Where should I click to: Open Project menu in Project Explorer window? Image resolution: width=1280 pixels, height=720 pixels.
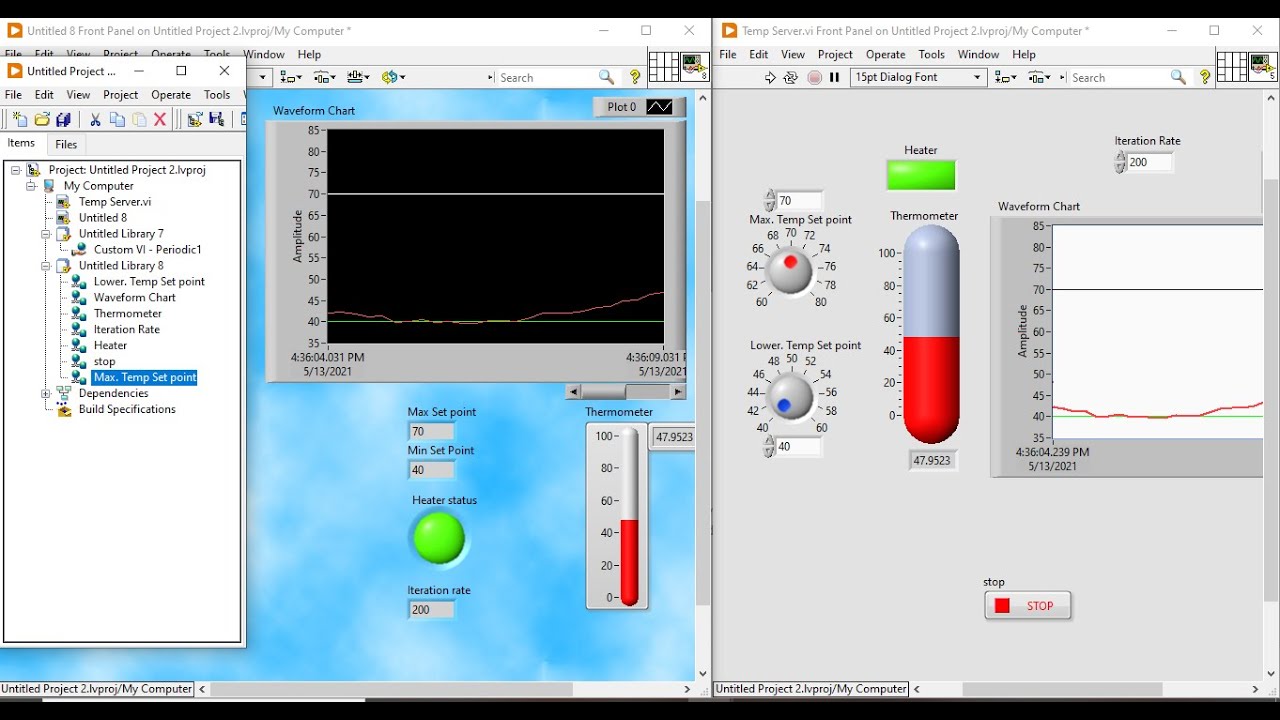point(120,95)
